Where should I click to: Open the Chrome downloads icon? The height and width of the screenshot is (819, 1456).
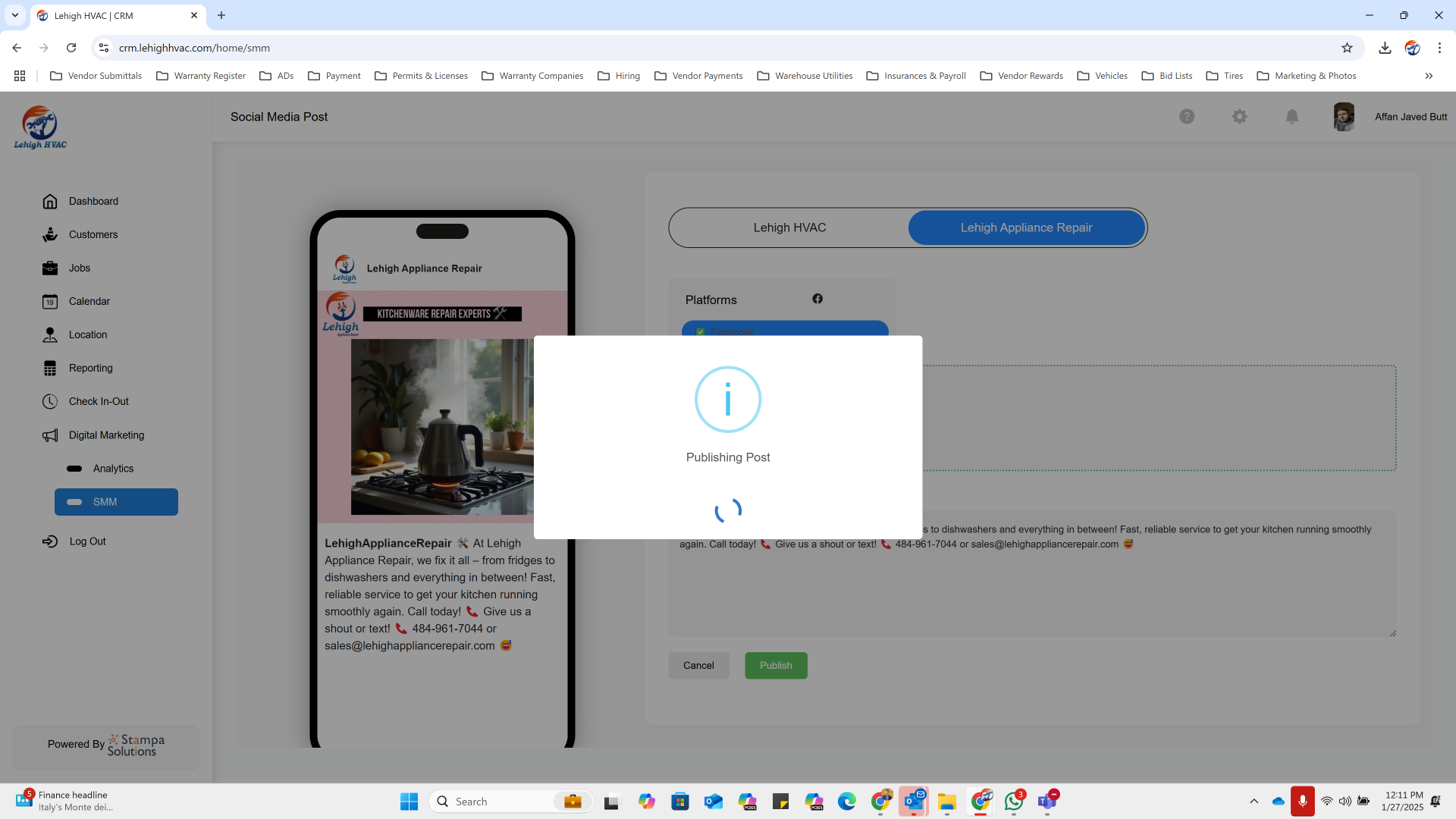tap(1385, 48)
